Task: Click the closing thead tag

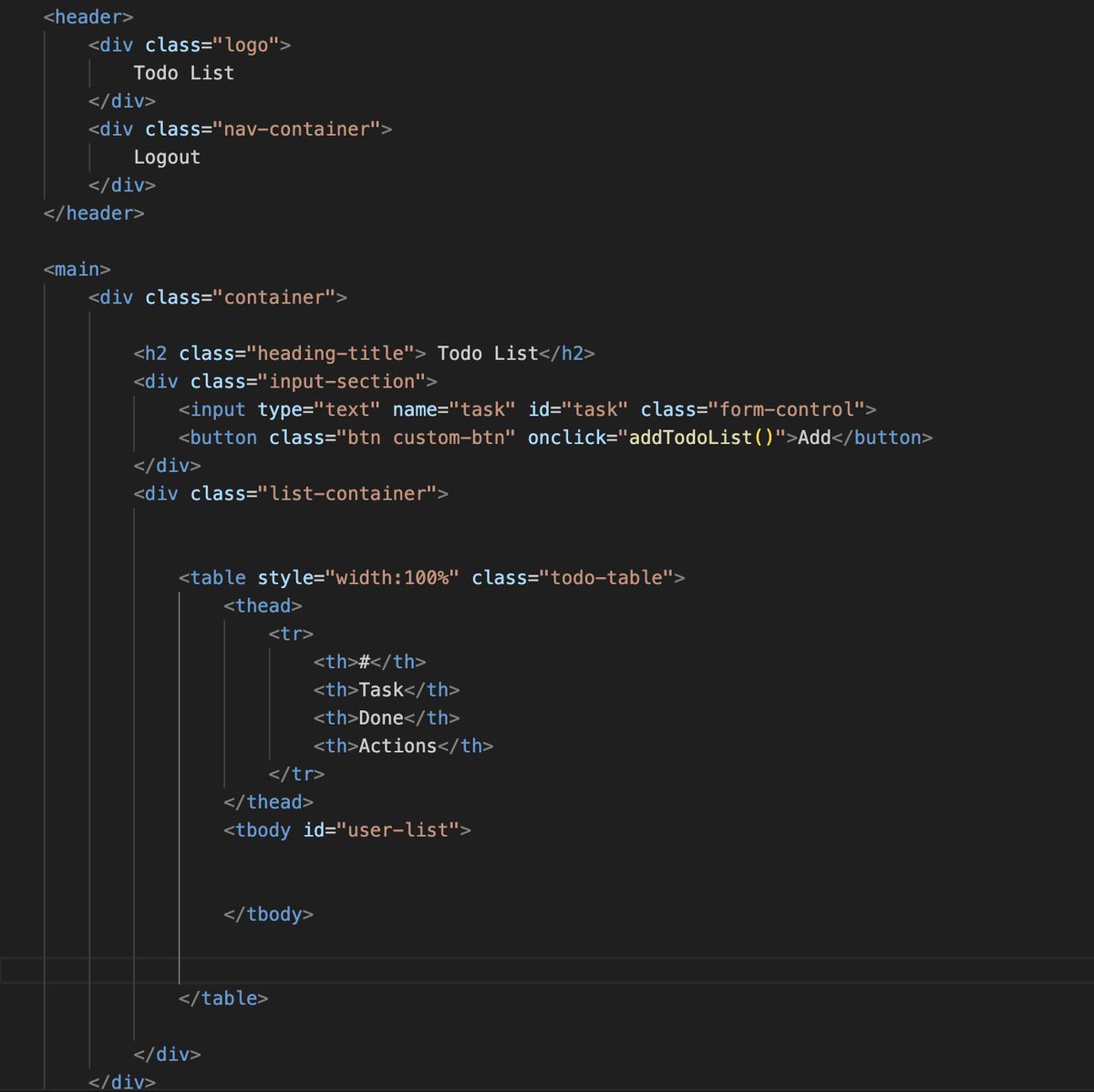Action: [x=268, y=802]
